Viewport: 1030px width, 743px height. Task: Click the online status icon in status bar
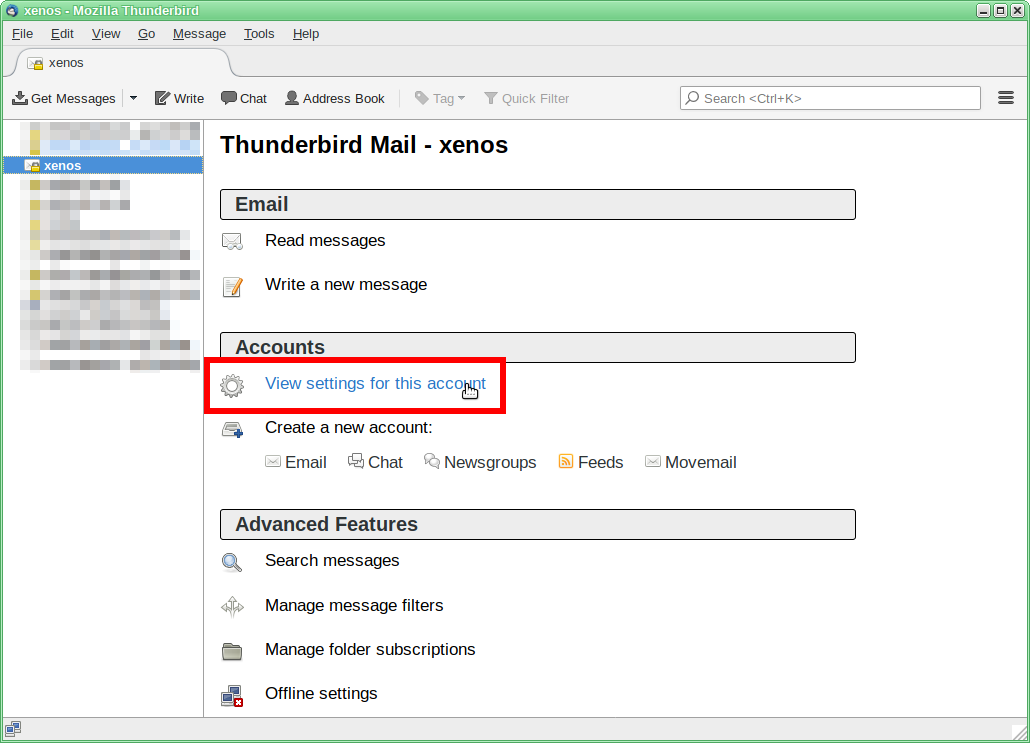pos(13,729)
